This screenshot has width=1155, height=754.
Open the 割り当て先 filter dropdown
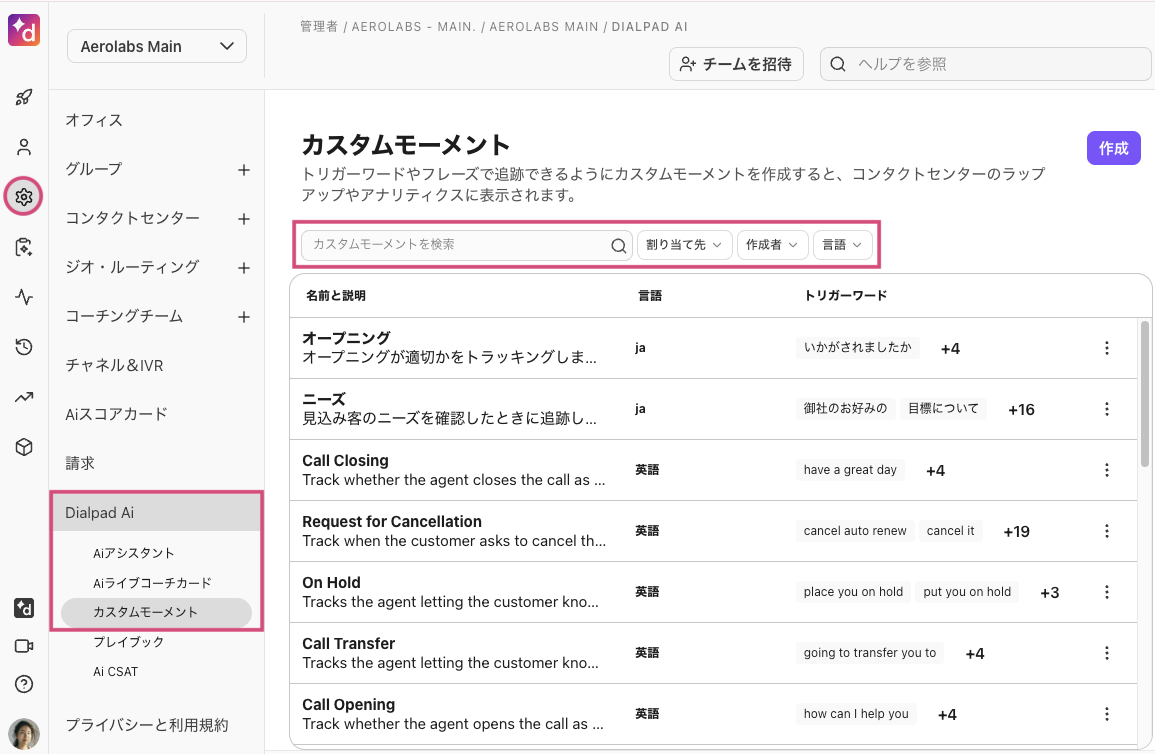[684, 245]
